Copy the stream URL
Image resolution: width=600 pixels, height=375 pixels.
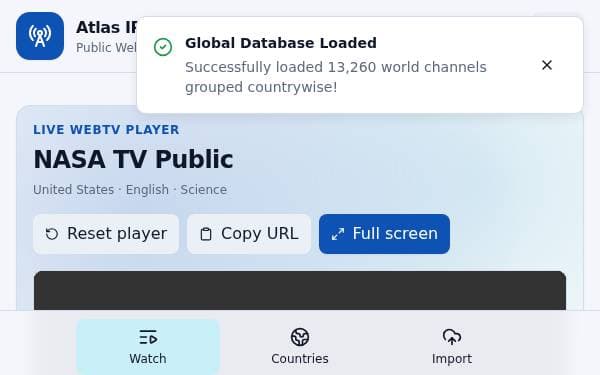click(x=249, y=234)
